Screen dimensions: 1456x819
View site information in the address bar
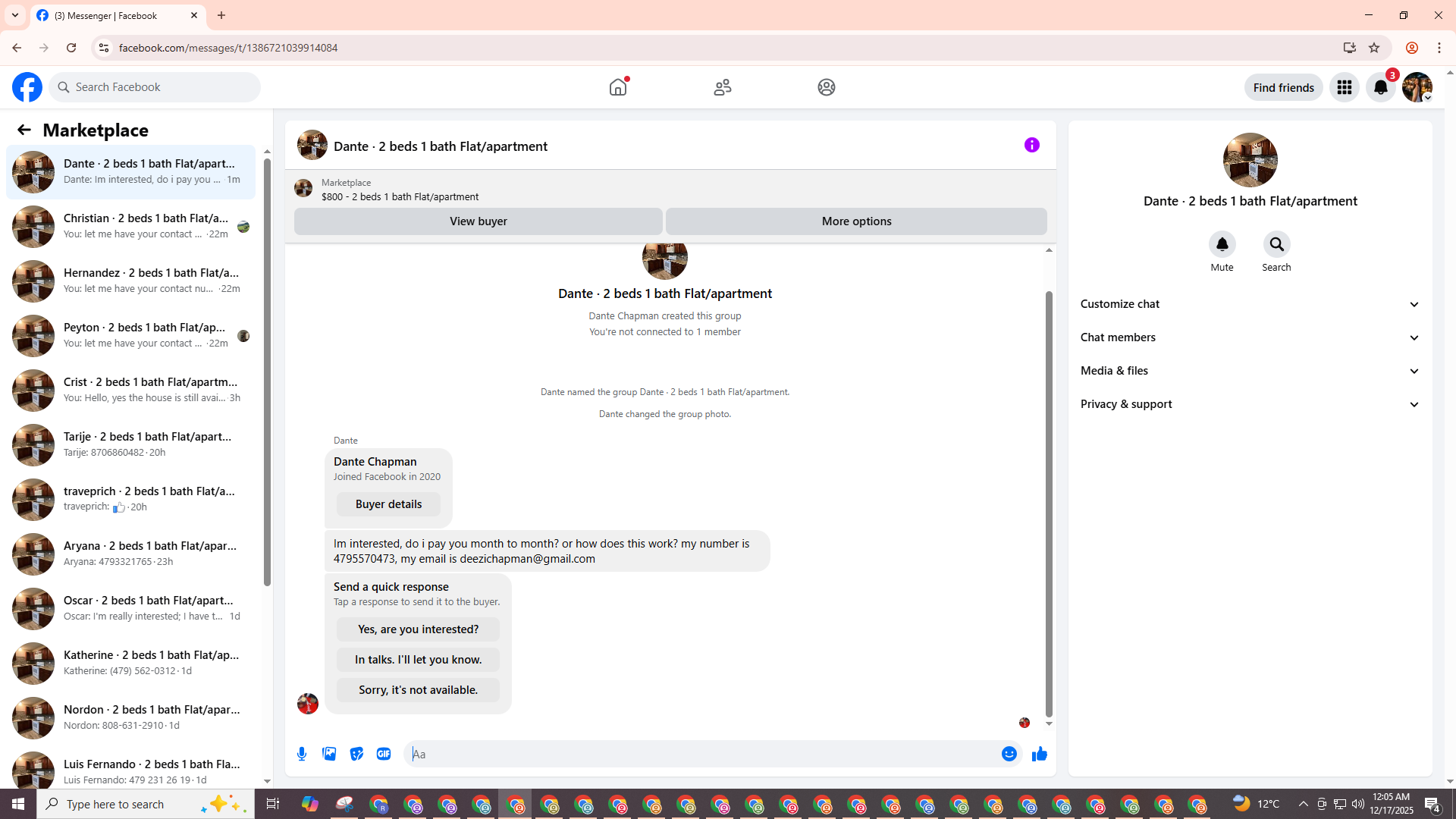click(104, 48)
